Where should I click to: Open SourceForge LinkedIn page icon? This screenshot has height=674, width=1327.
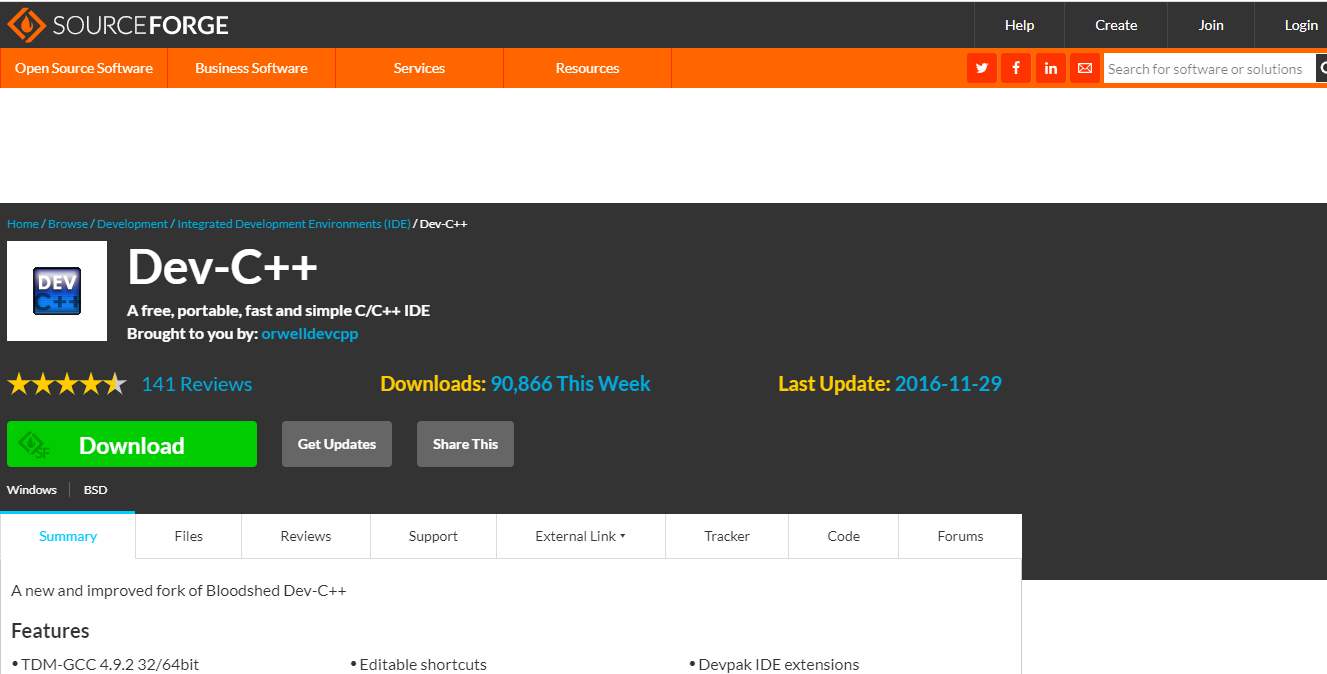[x=1050, y=68]
